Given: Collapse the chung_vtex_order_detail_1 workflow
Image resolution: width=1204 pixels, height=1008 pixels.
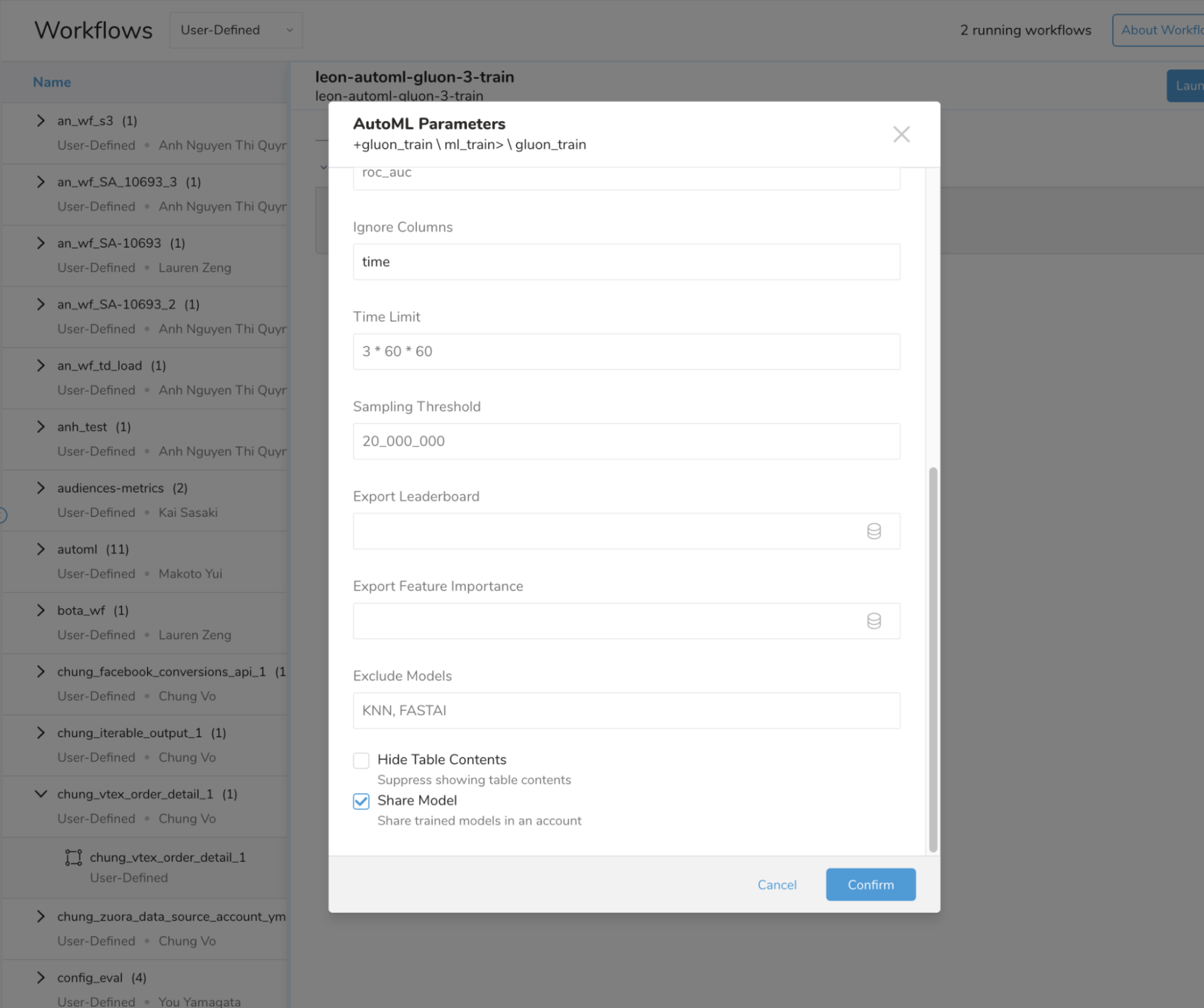Looking at the screenshot, I should point(40,794).
